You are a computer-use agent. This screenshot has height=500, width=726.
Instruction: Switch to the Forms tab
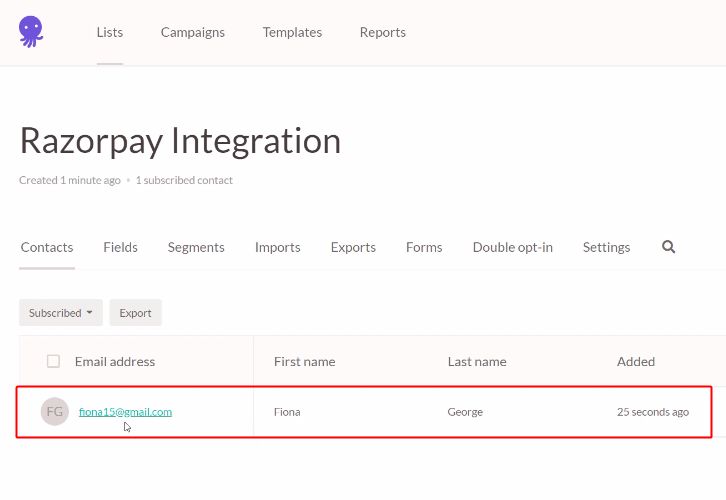[x=424, y=247]
